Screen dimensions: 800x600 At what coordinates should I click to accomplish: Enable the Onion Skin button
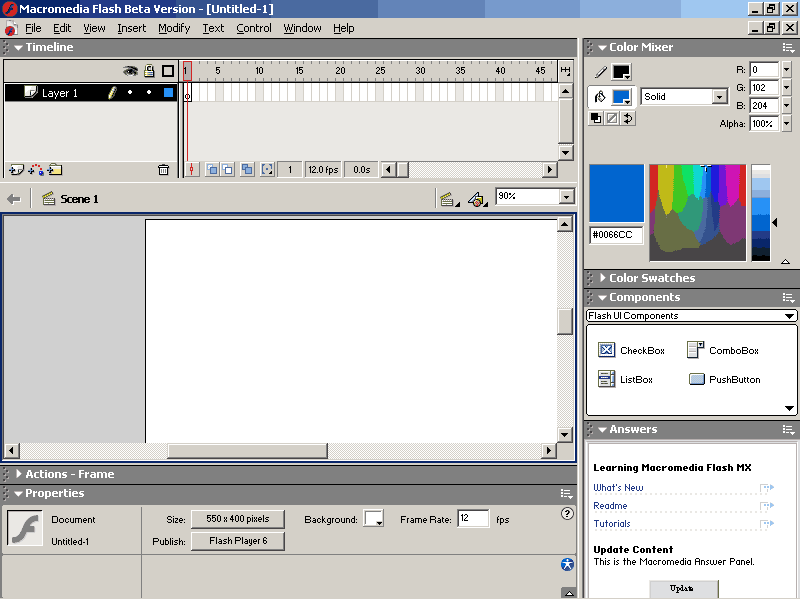212,170
